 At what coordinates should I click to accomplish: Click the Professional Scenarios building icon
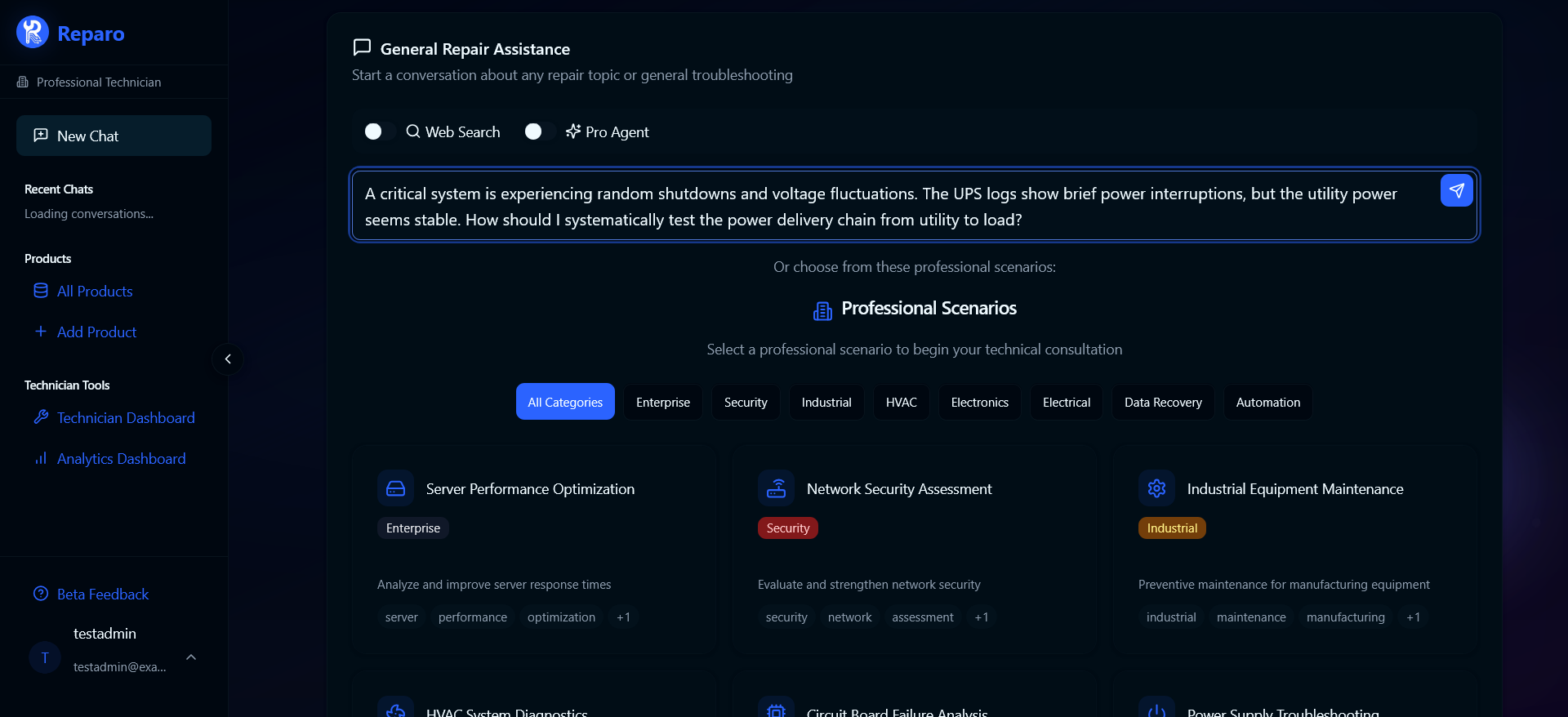(x=823, y=310)
